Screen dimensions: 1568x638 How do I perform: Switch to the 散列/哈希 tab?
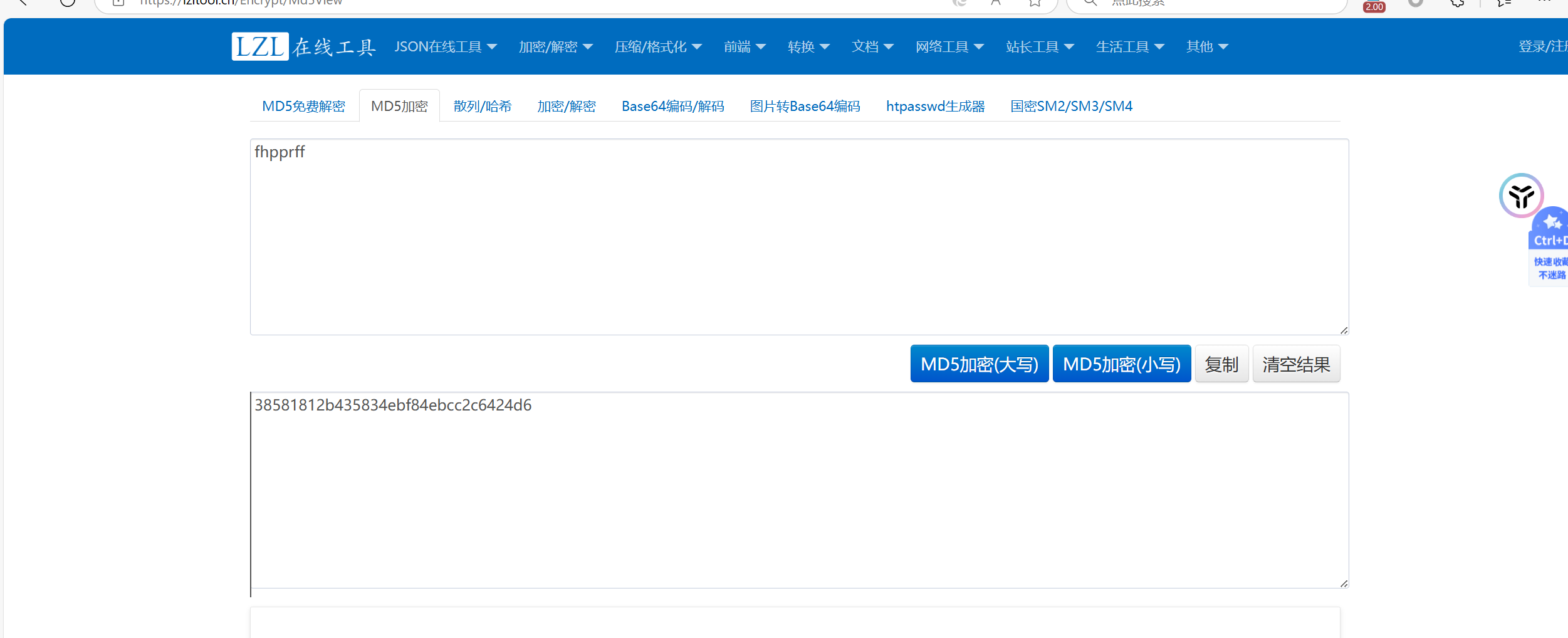(483, 106)
